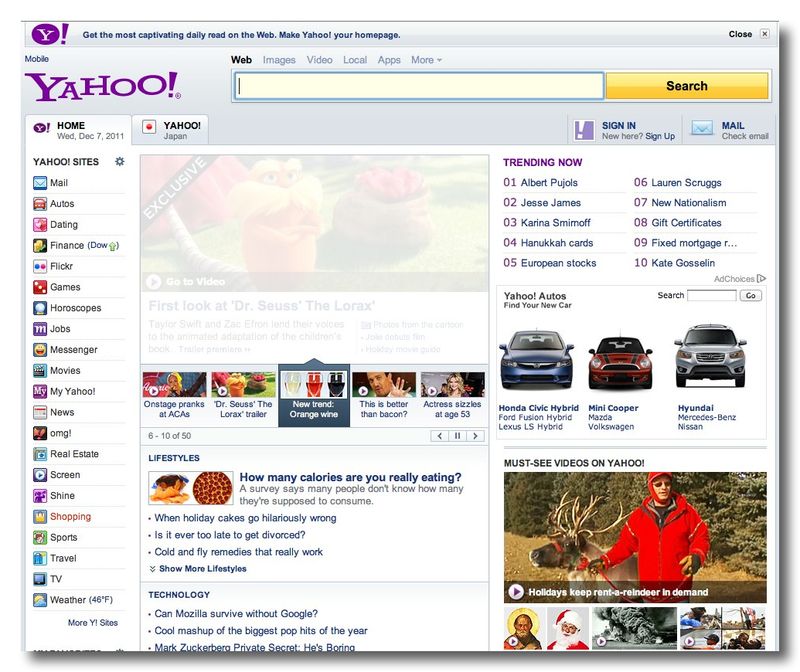Open trending topic Kate Gosselin

[683, 263]
